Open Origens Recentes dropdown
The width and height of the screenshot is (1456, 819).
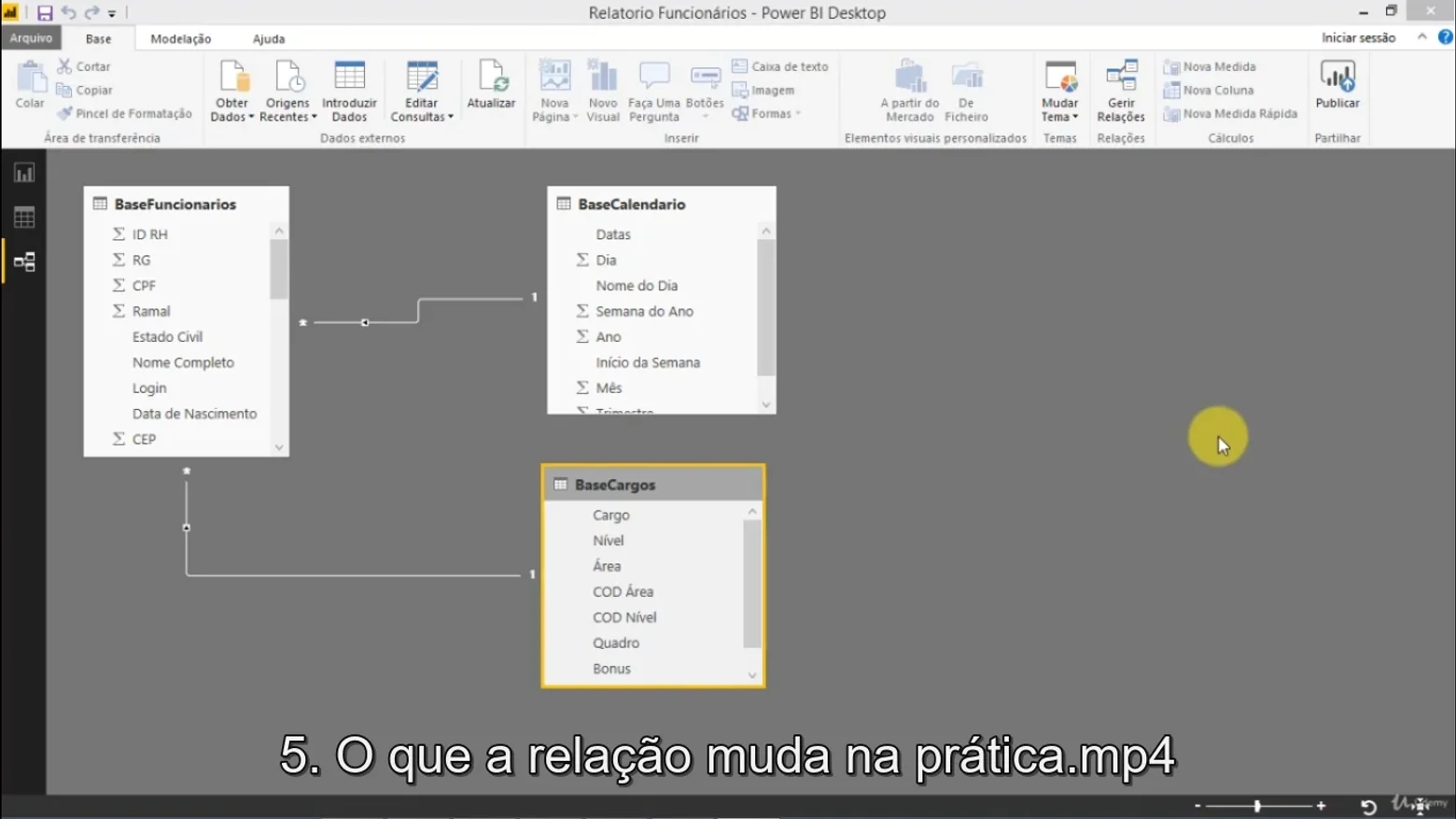tap(287, 91)
